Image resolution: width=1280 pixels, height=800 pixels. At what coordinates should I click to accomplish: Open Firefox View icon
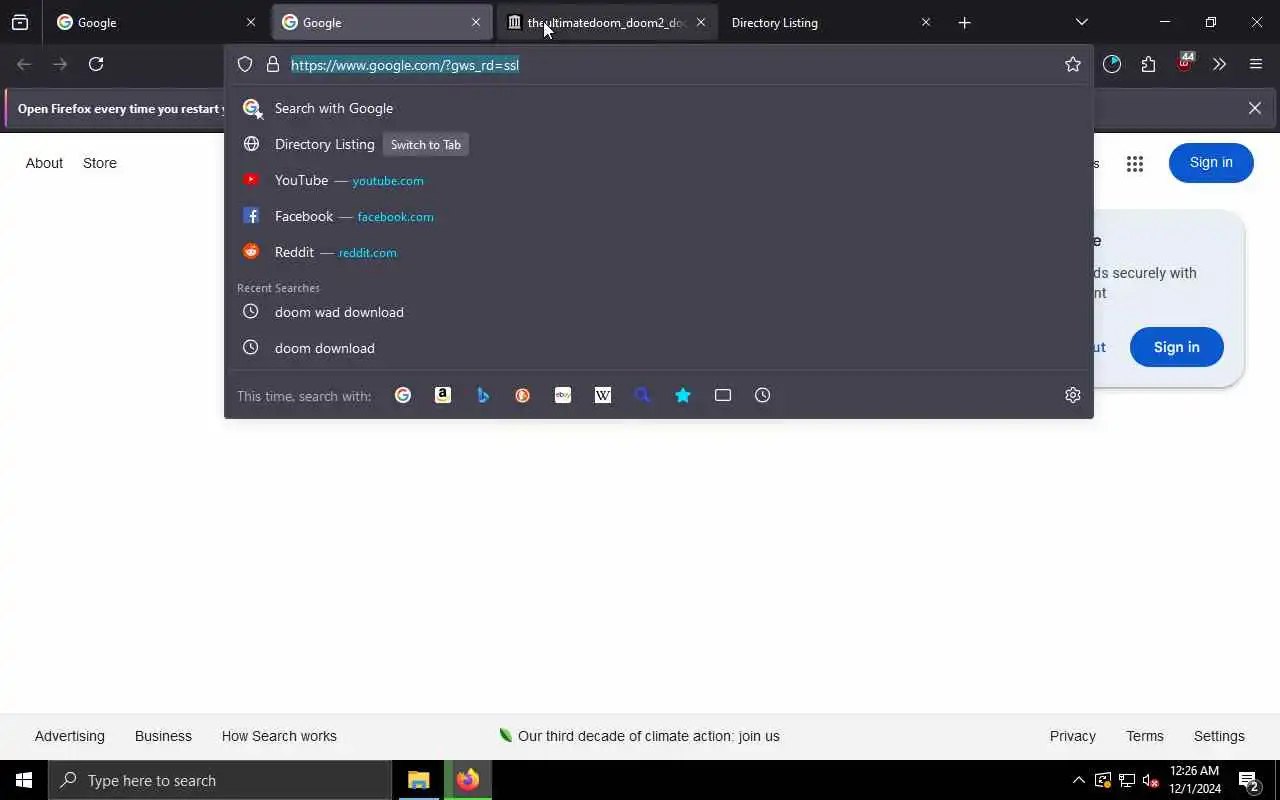coord(20,22)
